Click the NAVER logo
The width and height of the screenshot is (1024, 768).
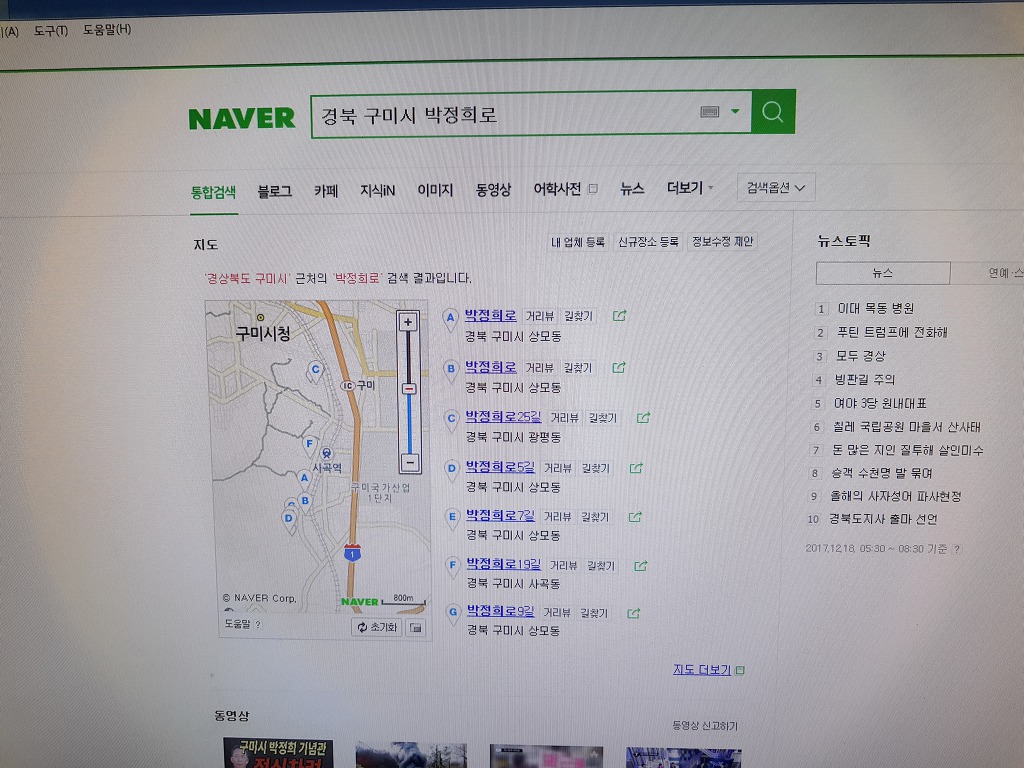[x=242, y=118]
